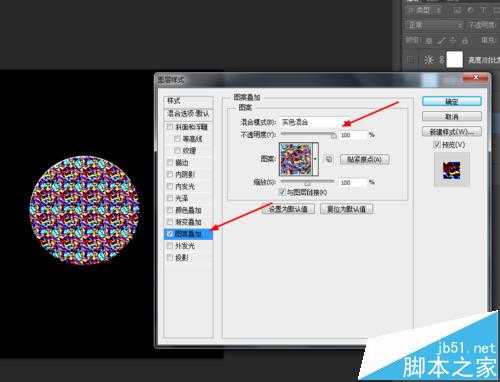This screenshot has height=382, width=500.
Task: Select the 亮度/对比度 layer name
Action: point(484,60)
